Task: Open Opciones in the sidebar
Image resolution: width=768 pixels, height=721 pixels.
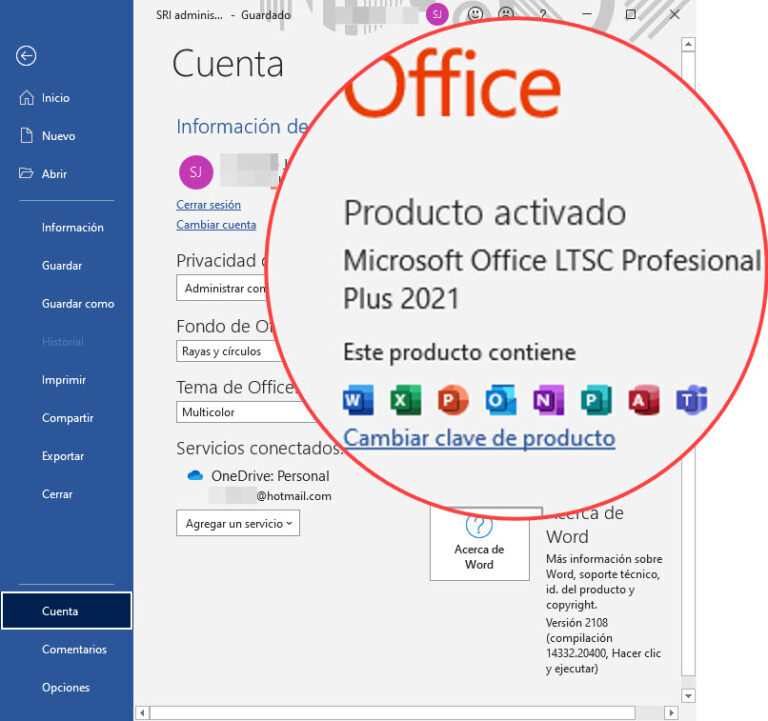Action: (x=66, y=688)
